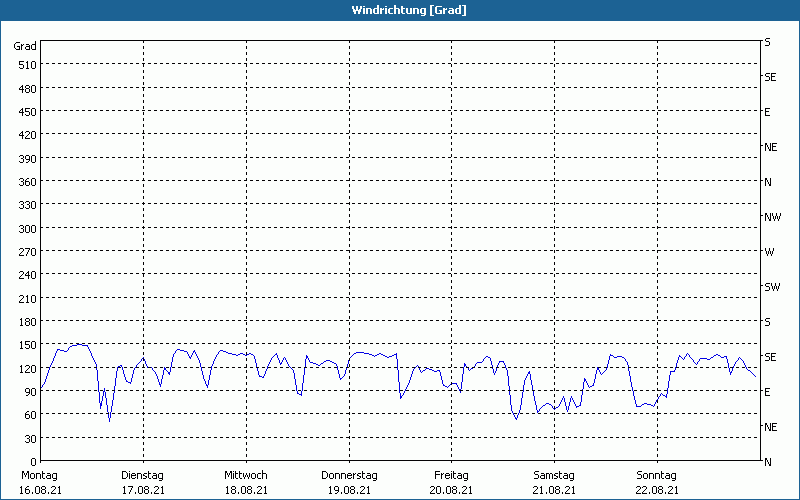The height and width of the screenshot is (500, 800).
Task: Click the 'NE' label near the 45 level
Action: click(x=771, y=427)
